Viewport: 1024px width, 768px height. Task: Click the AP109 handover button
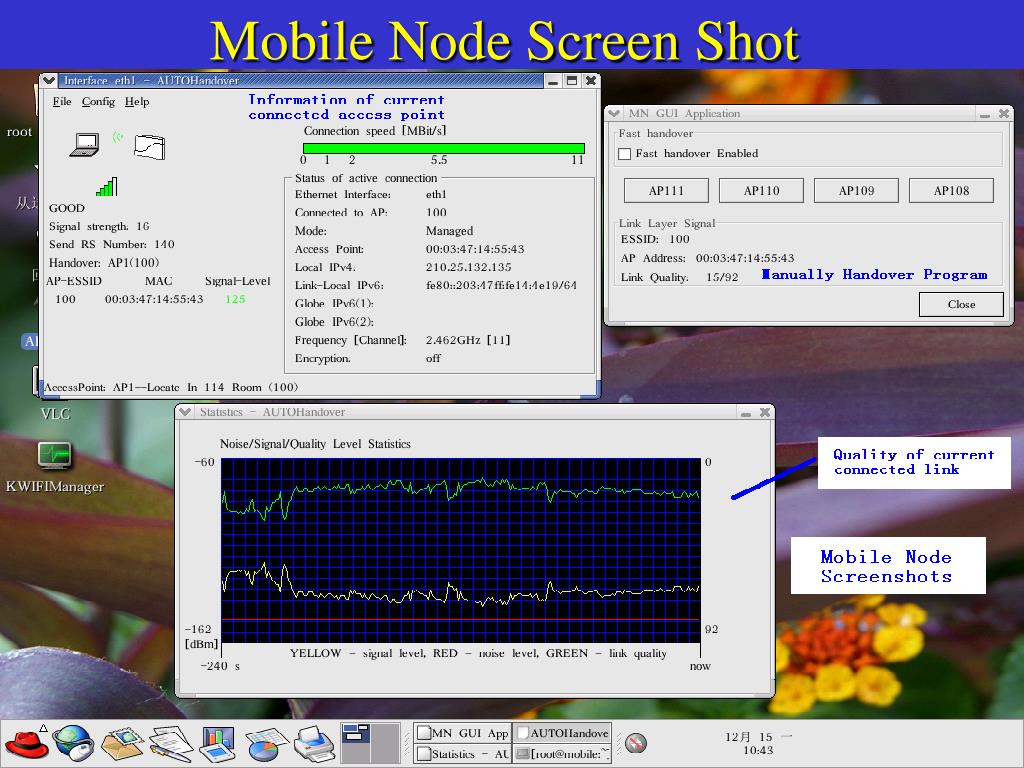pos(856,191)
